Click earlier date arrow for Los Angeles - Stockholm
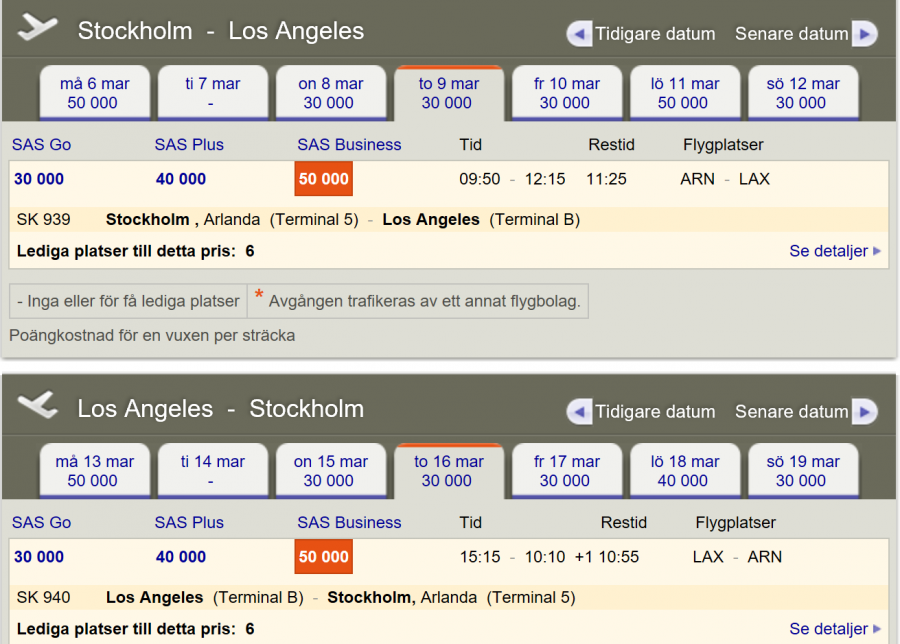 point(579,412)
